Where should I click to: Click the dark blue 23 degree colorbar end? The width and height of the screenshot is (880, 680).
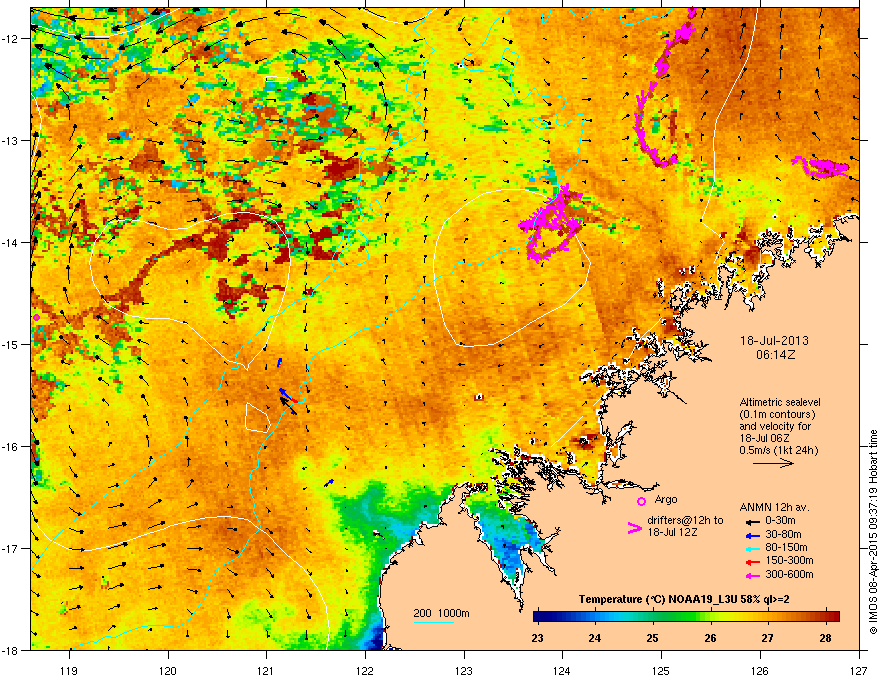point(539,617)
